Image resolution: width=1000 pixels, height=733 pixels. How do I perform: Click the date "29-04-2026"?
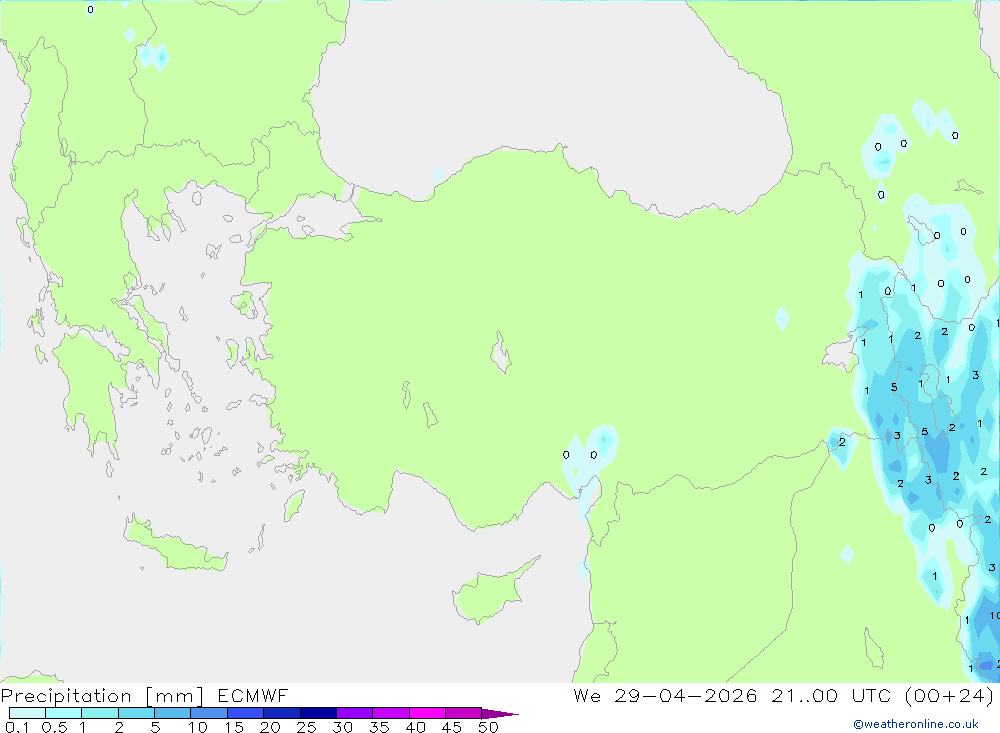coord(686,695)
